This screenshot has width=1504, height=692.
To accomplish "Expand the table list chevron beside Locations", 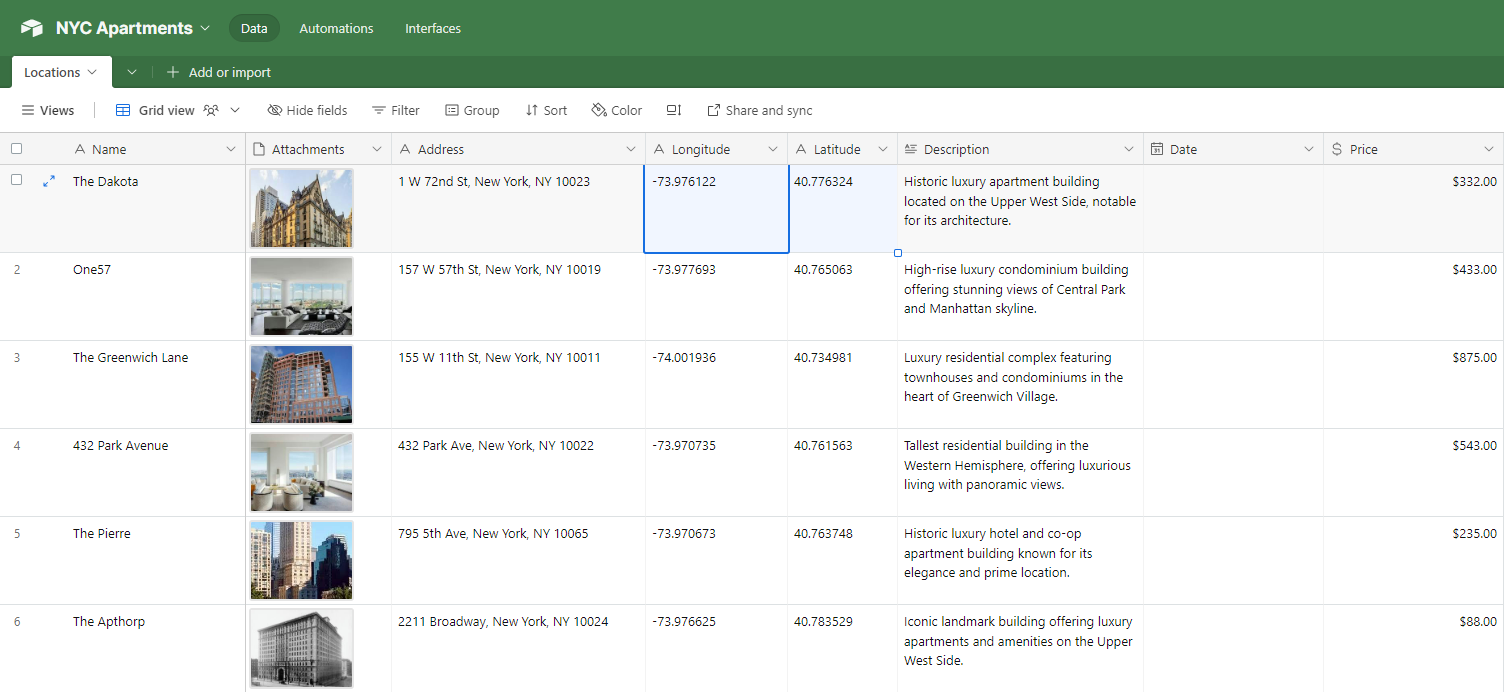I will [131, 72].
